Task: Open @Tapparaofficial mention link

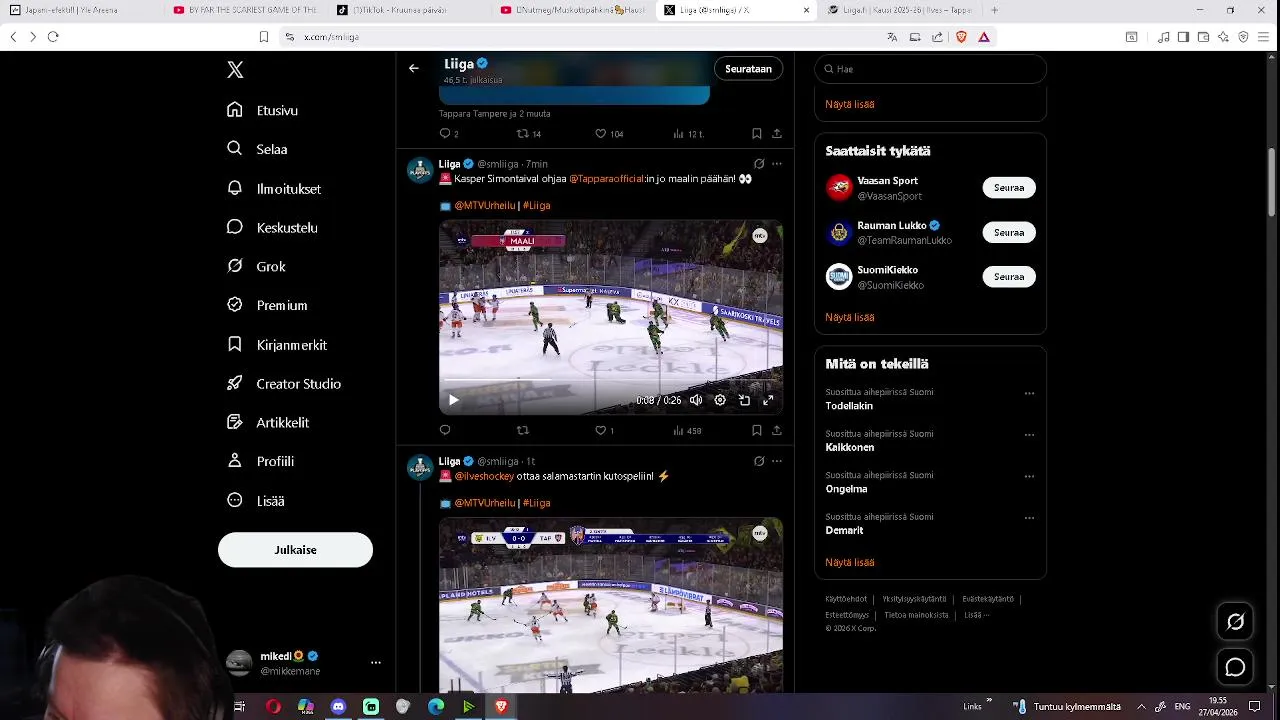Action: (606, 179)
